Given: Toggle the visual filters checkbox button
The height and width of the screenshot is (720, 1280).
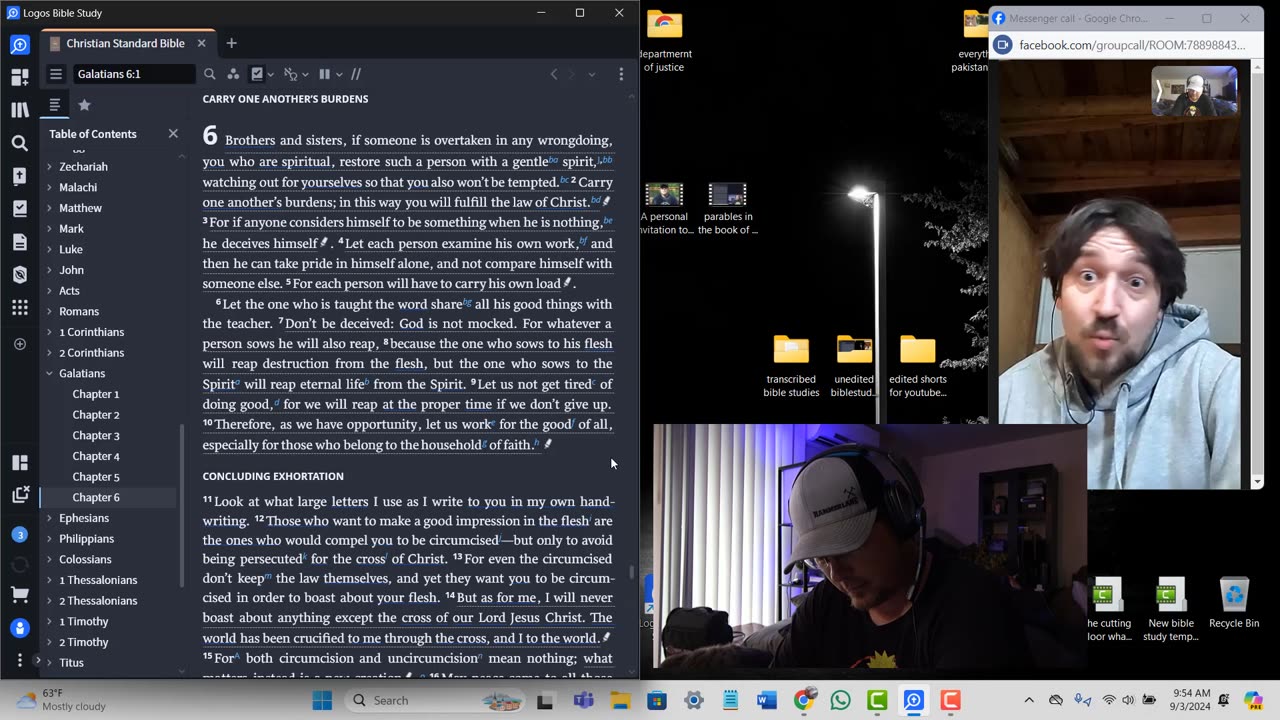Looking at the screenshot, I should (257, 74).
